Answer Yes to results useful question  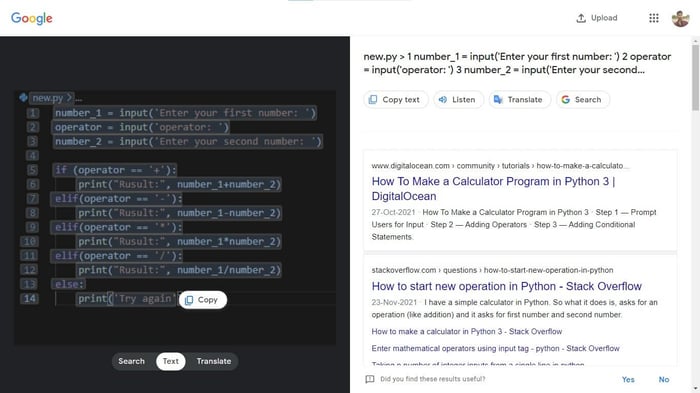pos(628,379)
